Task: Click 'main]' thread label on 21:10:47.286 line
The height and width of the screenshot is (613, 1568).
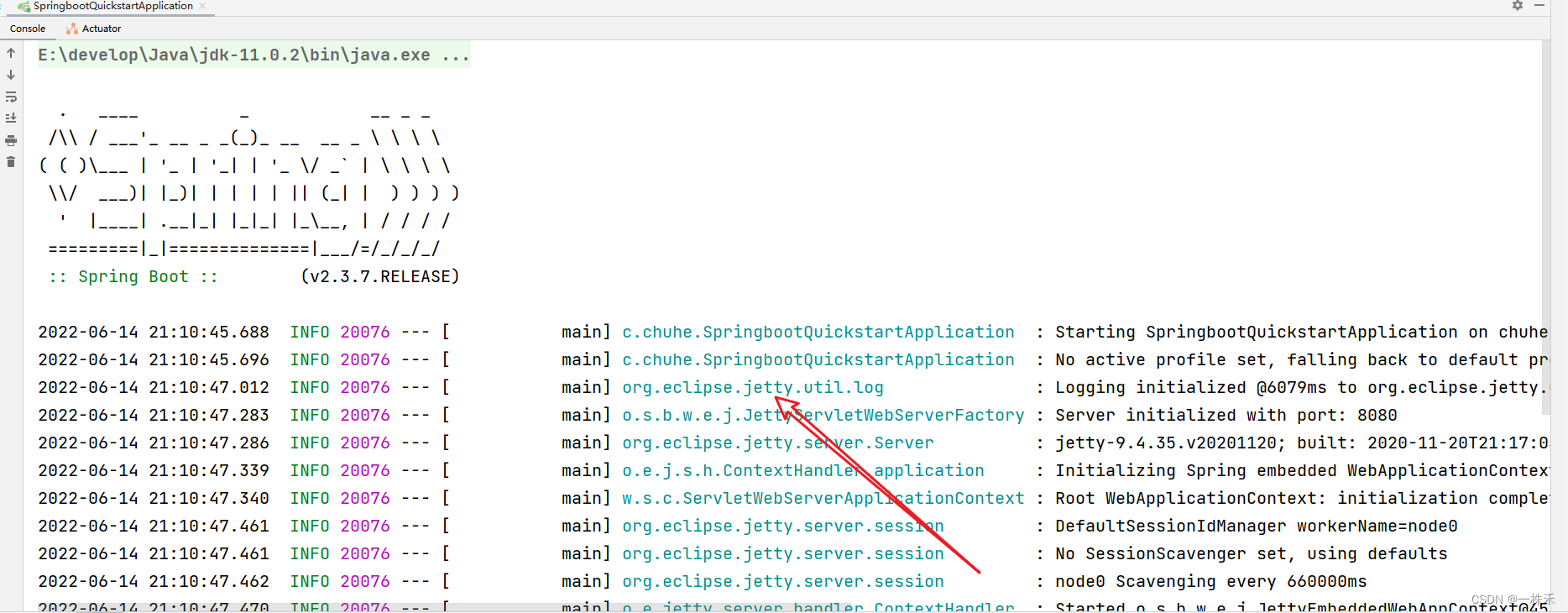Action: pyautogui.click(x=587, y=443)
